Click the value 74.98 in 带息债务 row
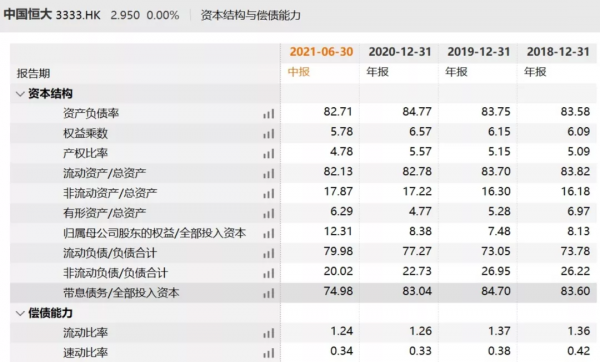 click(338, 291)
